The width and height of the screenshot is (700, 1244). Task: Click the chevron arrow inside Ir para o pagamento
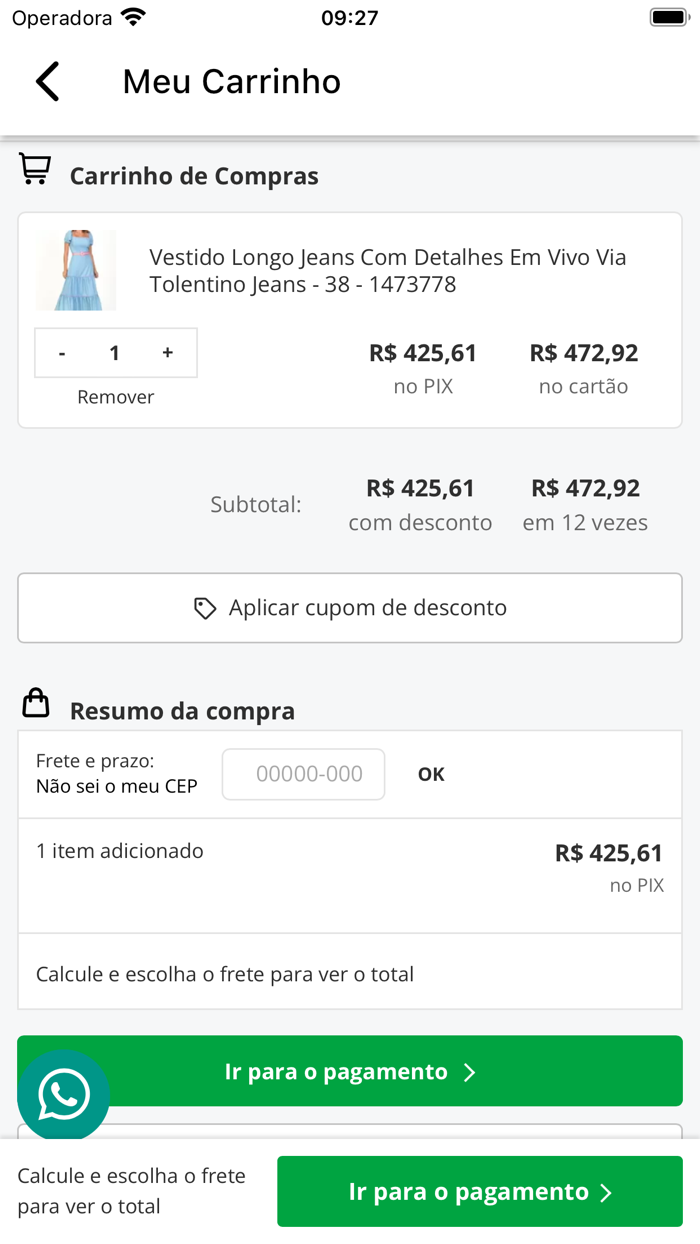470,1071
